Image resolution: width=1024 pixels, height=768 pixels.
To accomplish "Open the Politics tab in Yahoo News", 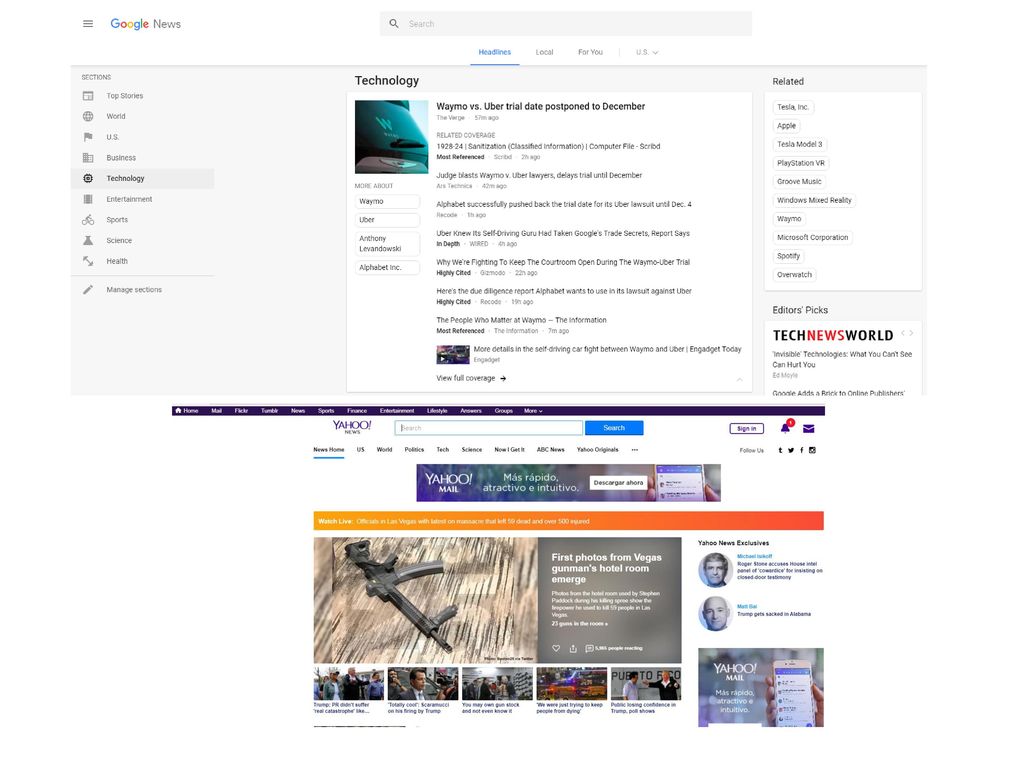I will tap(414, 449).
